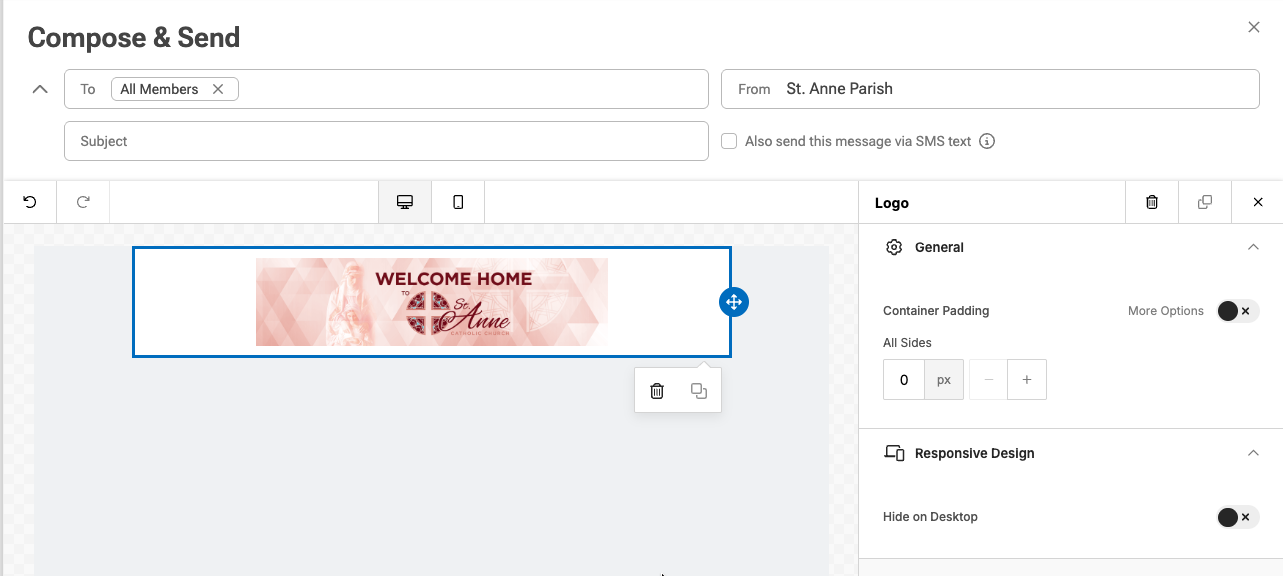Screen dimensions: 1283x576
Task: Click the redo arrow icon
Action: (83, 202)
